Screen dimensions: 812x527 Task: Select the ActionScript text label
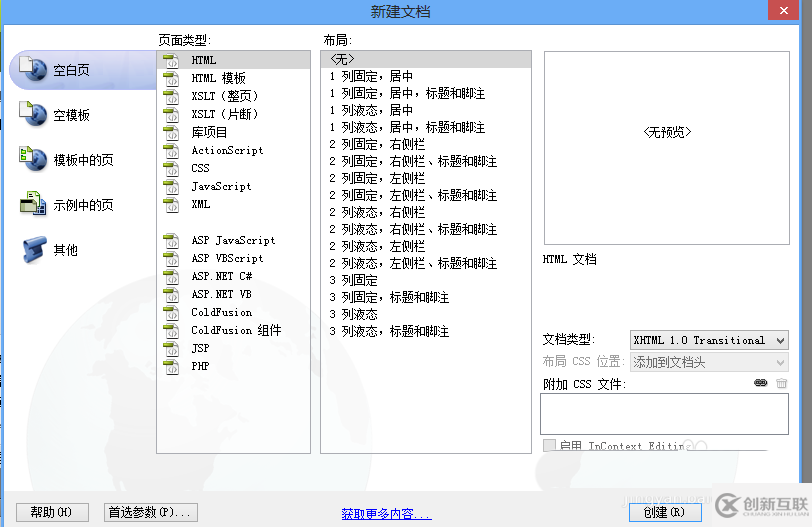(x=227, y=150)
